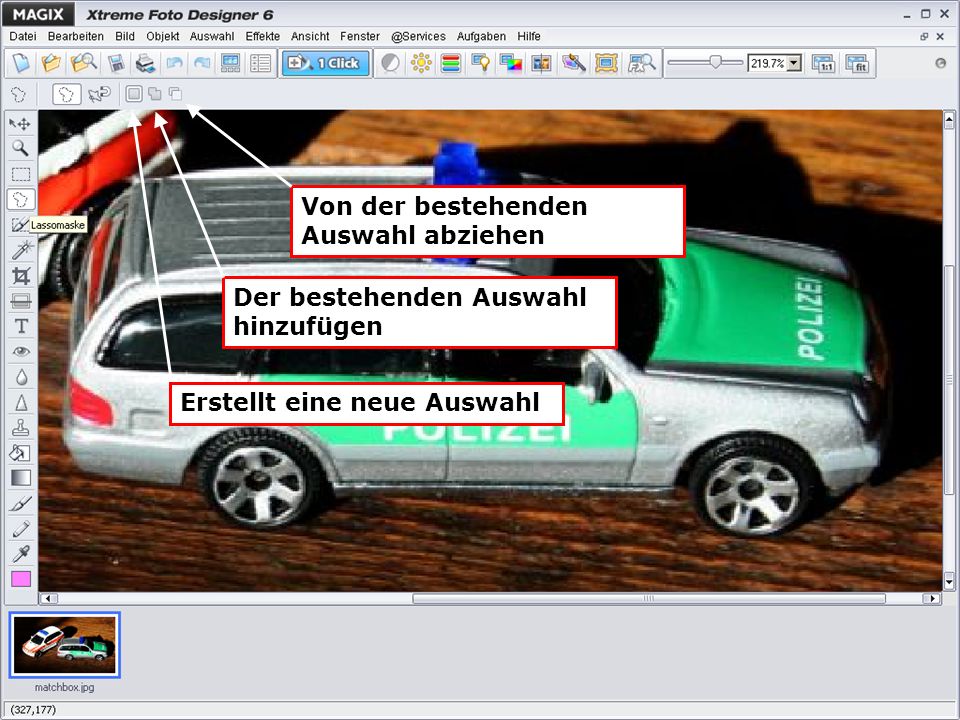This screenshot has width=960, height=720.
Task: Select the pencil tool in the toolbox
Action: pos(21,528)
